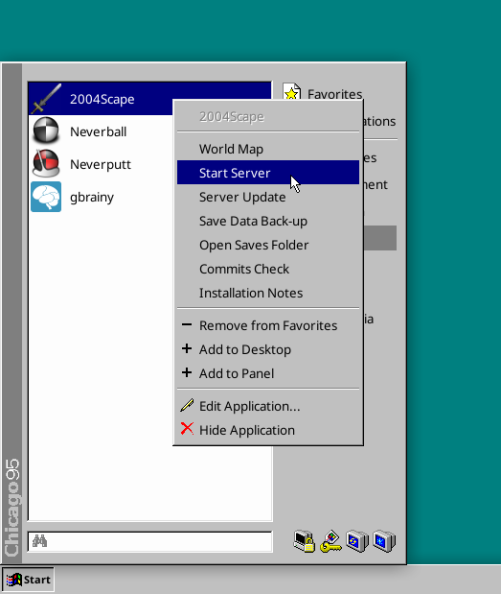The image size is (501, 594).
Task: Select Hide Application
Action: tap(268, 430)
